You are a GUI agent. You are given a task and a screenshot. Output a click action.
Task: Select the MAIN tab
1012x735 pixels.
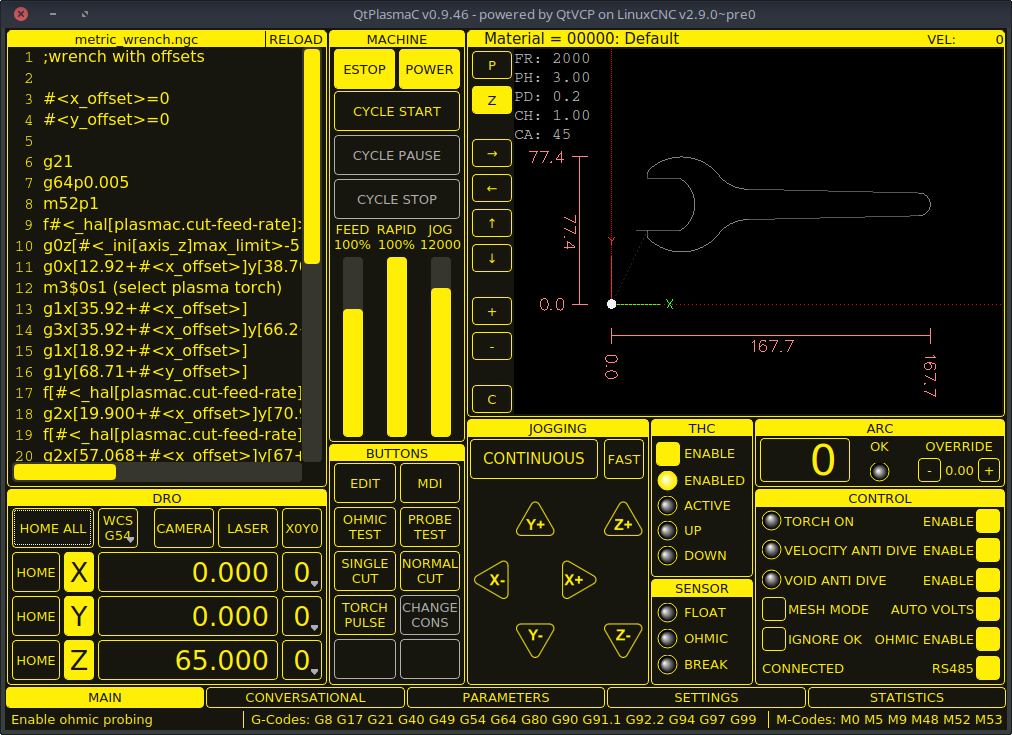[105, 698]
